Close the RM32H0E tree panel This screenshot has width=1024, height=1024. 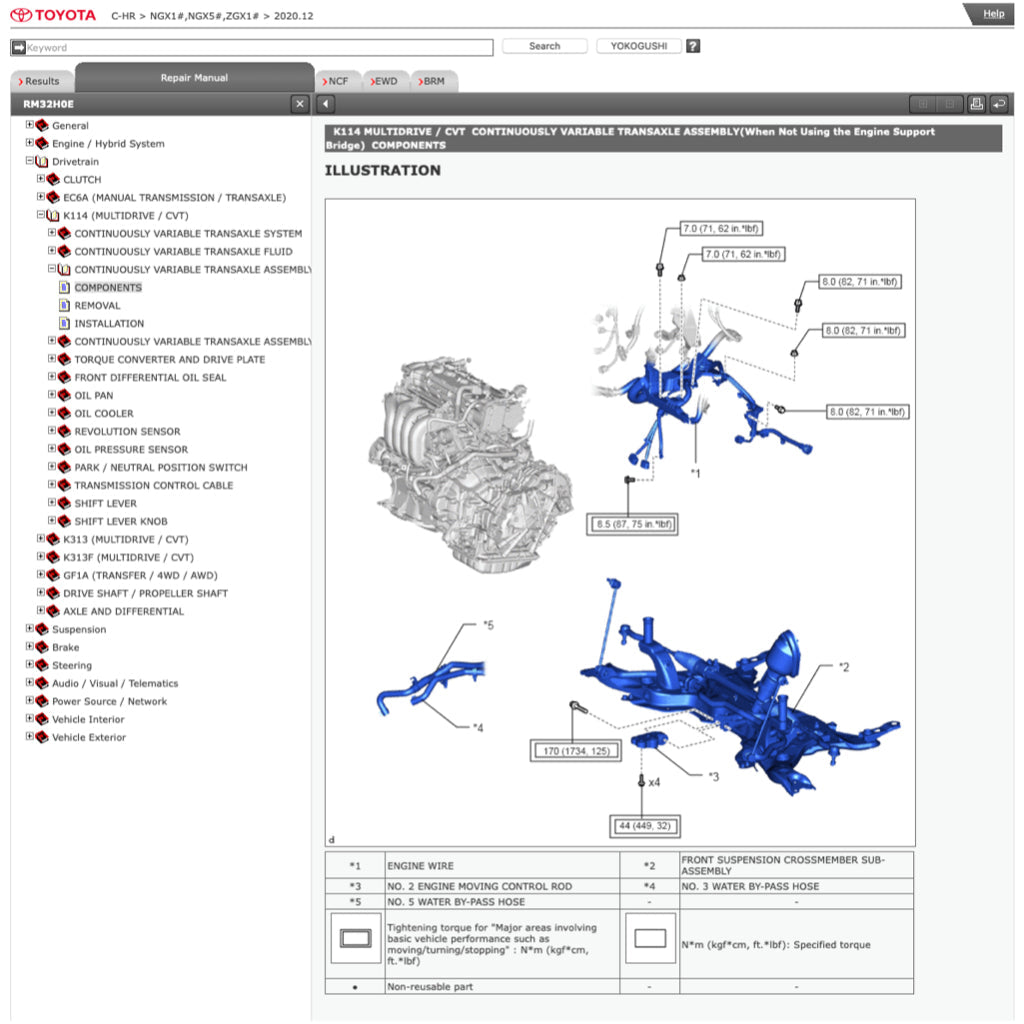[300, 104]
